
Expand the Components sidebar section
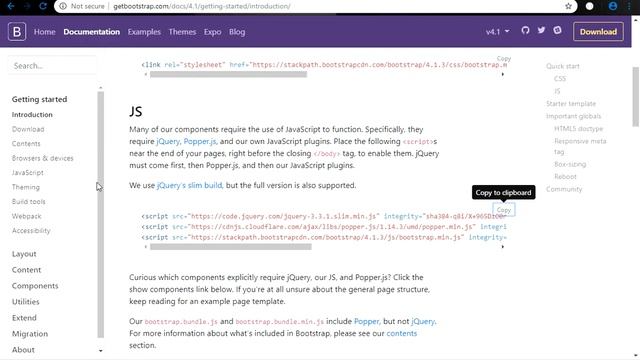pos(35,286)
